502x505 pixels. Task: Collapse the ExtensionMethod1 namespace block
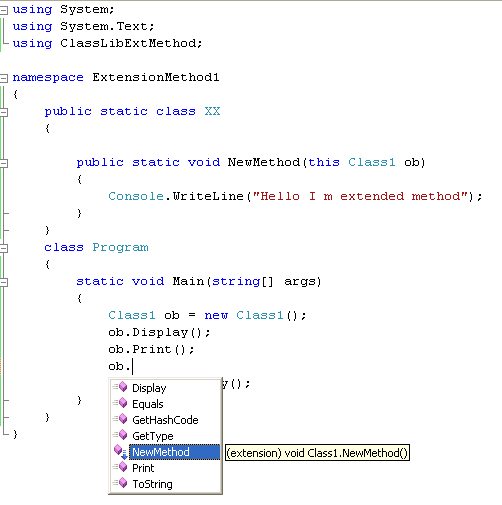coord(4,78)
